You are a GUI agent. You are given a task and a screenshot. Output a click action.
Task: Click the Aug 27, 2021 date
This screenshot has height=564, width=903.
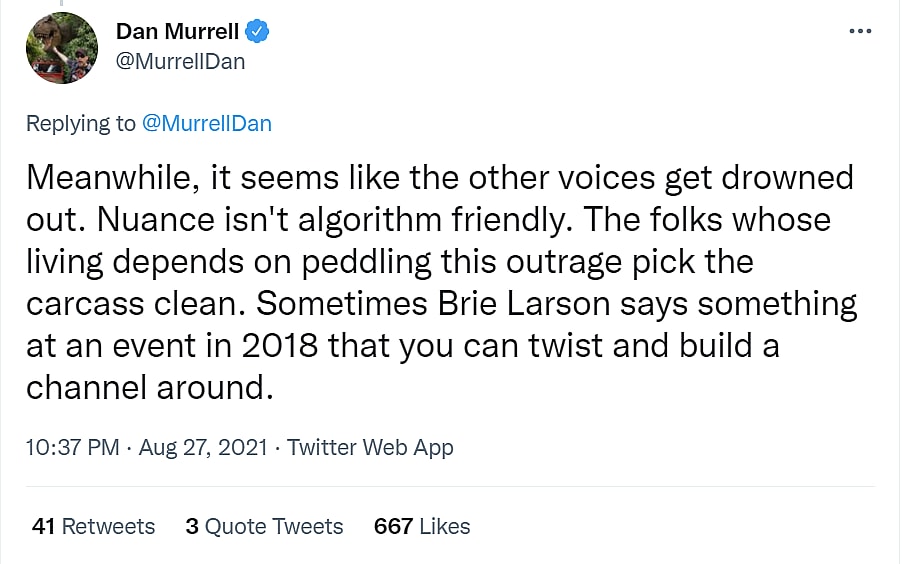[203, 447]
